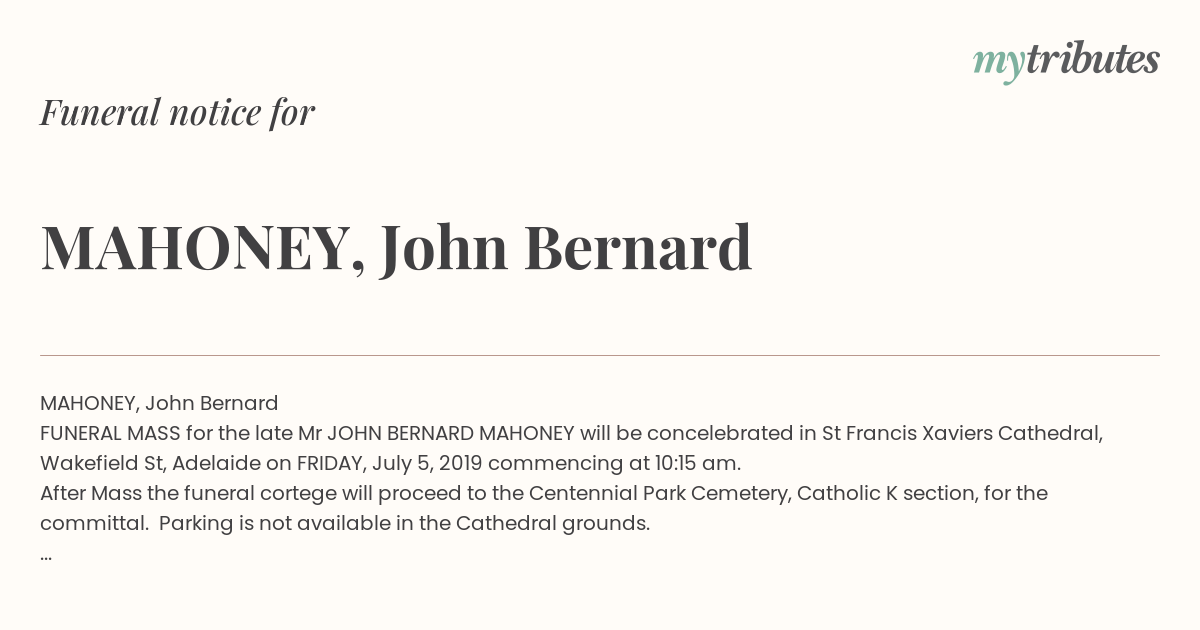Viewport: 1200px width, 630px height.
Task: Click "Wakefield St, Adelaide" address text
Action: (x=151, y=463)
